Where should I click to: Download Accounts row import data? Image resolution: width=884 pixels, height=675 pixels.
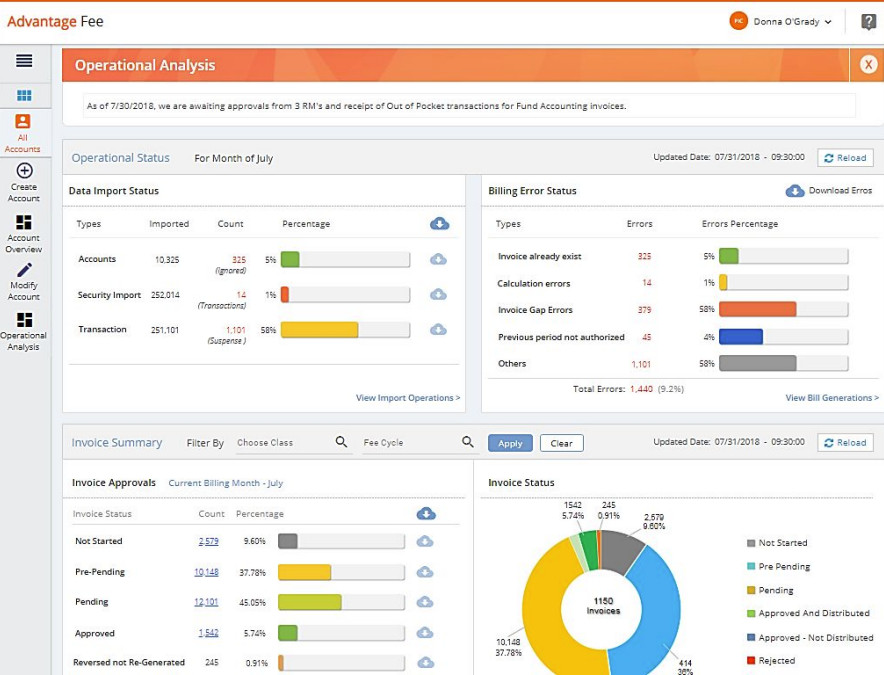(x=438, y=260)
